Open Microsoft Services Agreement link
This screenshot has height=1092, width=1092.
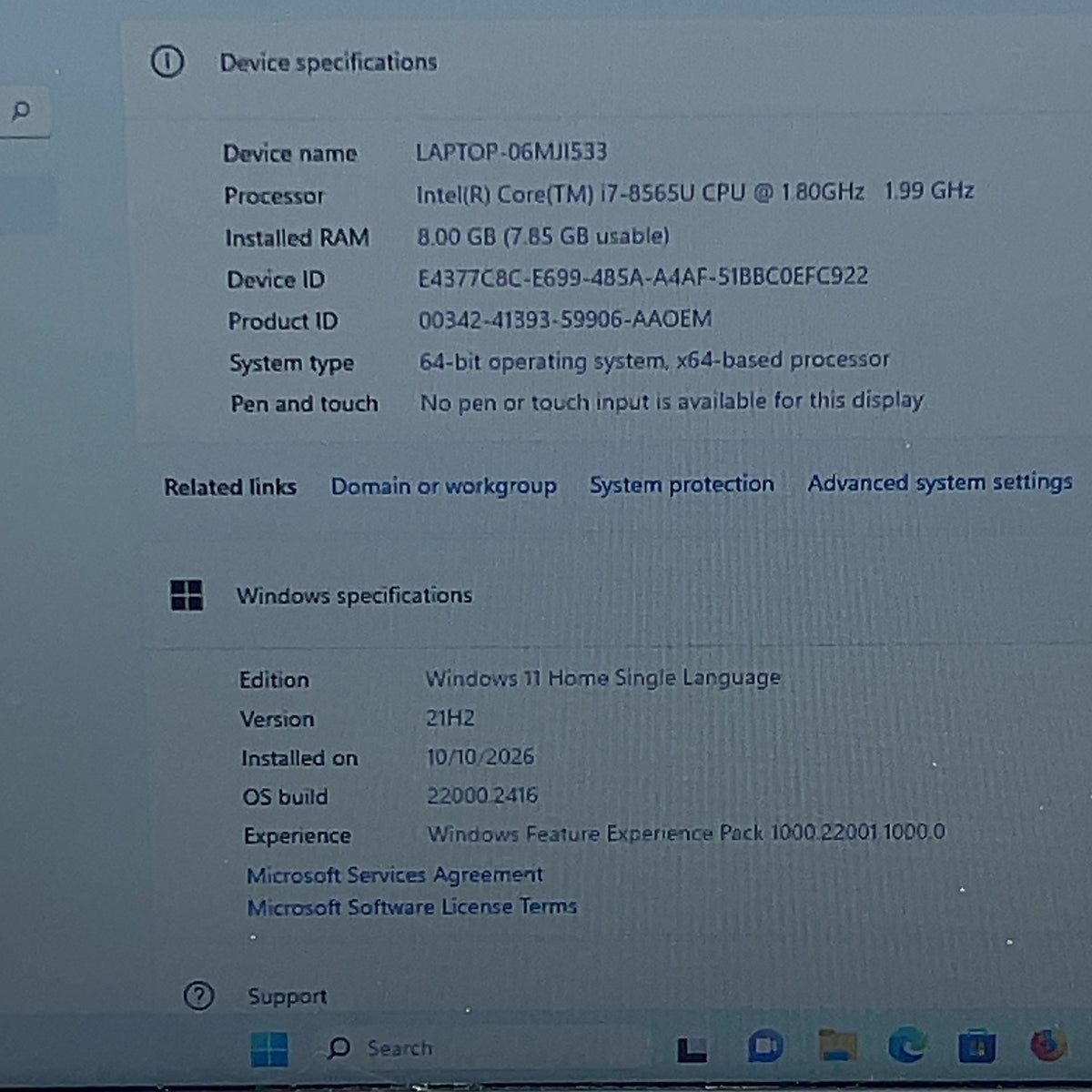coord(395,875)
